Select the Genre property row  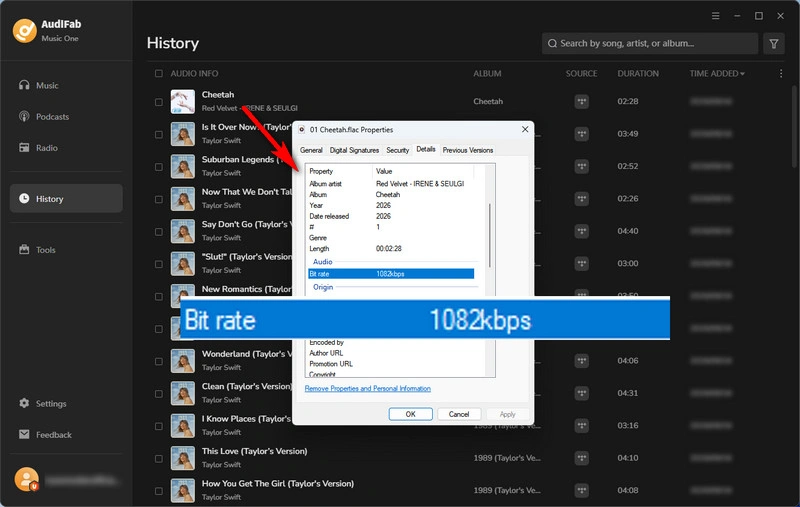[391, 238]
